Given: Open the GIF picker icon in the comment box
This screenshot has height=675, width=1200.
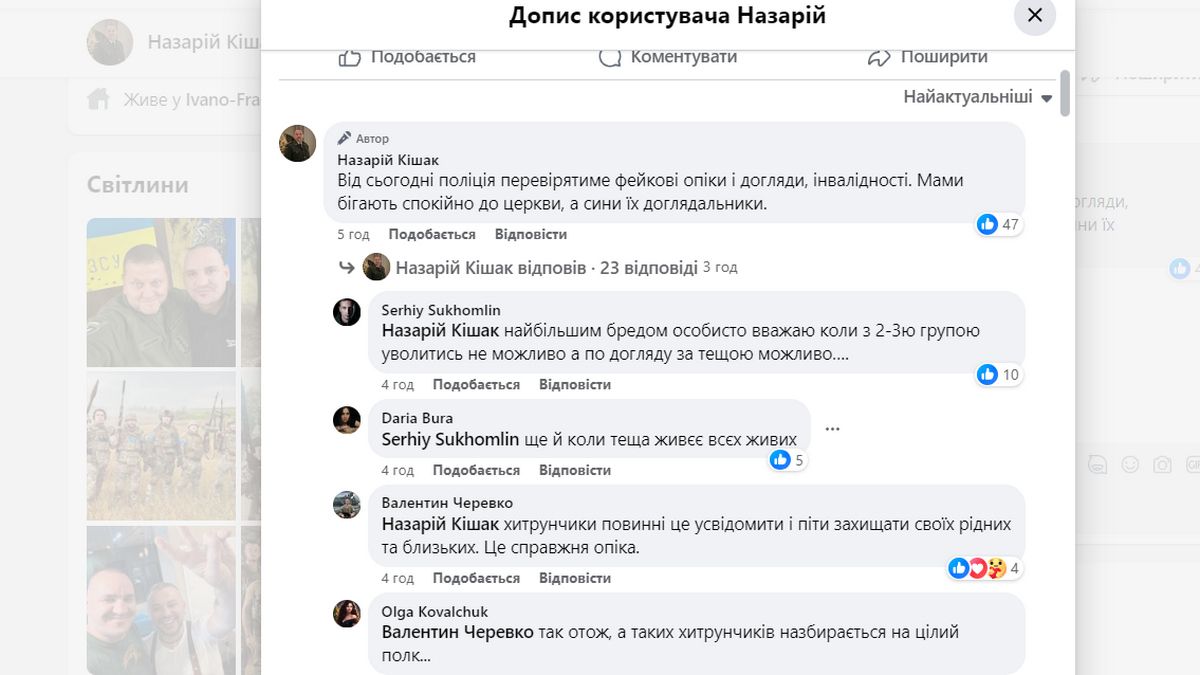Looking at the screenshot, I should (x=1193, y=464).
